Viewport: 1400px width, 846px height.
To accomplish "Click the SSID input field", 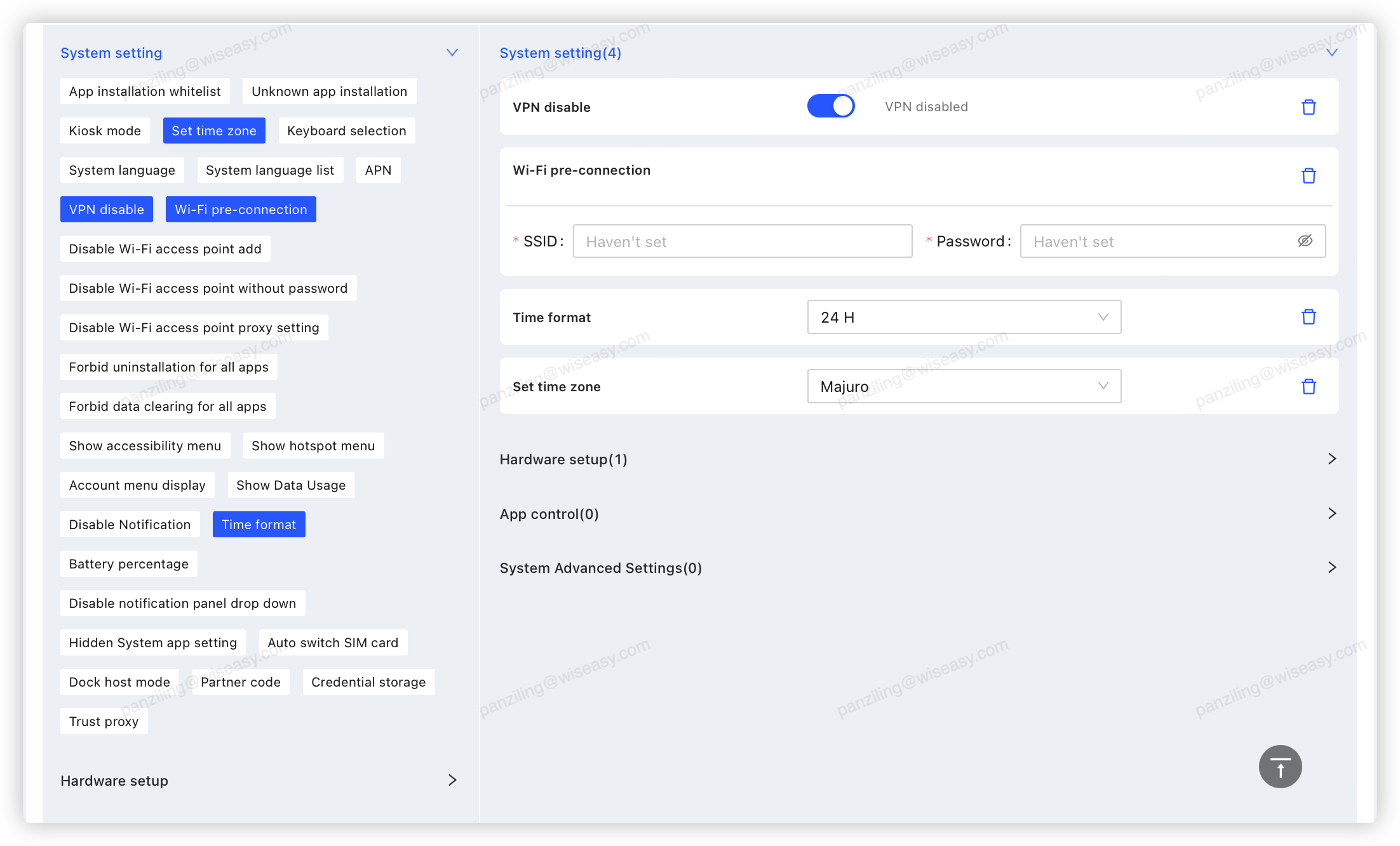I will tap(742, 241).
